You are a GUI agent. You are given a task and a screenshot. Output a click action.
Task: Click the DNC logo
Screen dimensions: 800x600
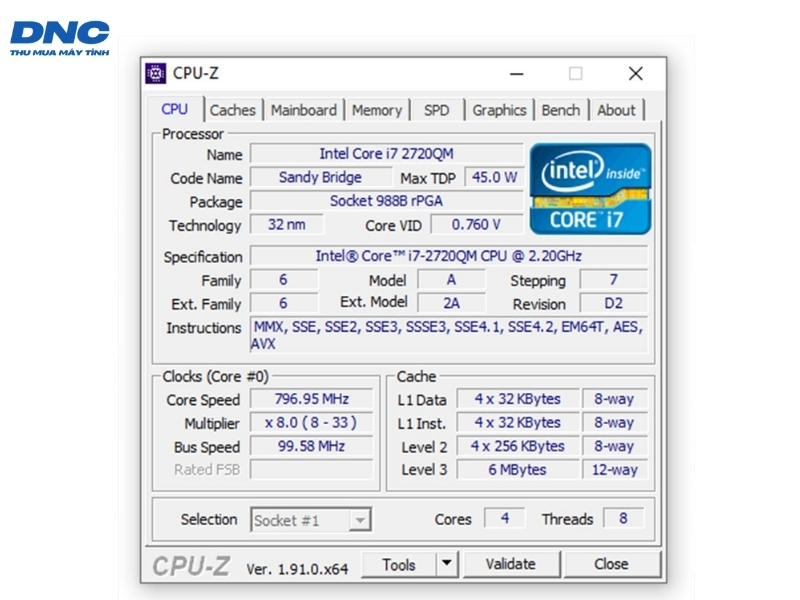(x=60, y=38)
